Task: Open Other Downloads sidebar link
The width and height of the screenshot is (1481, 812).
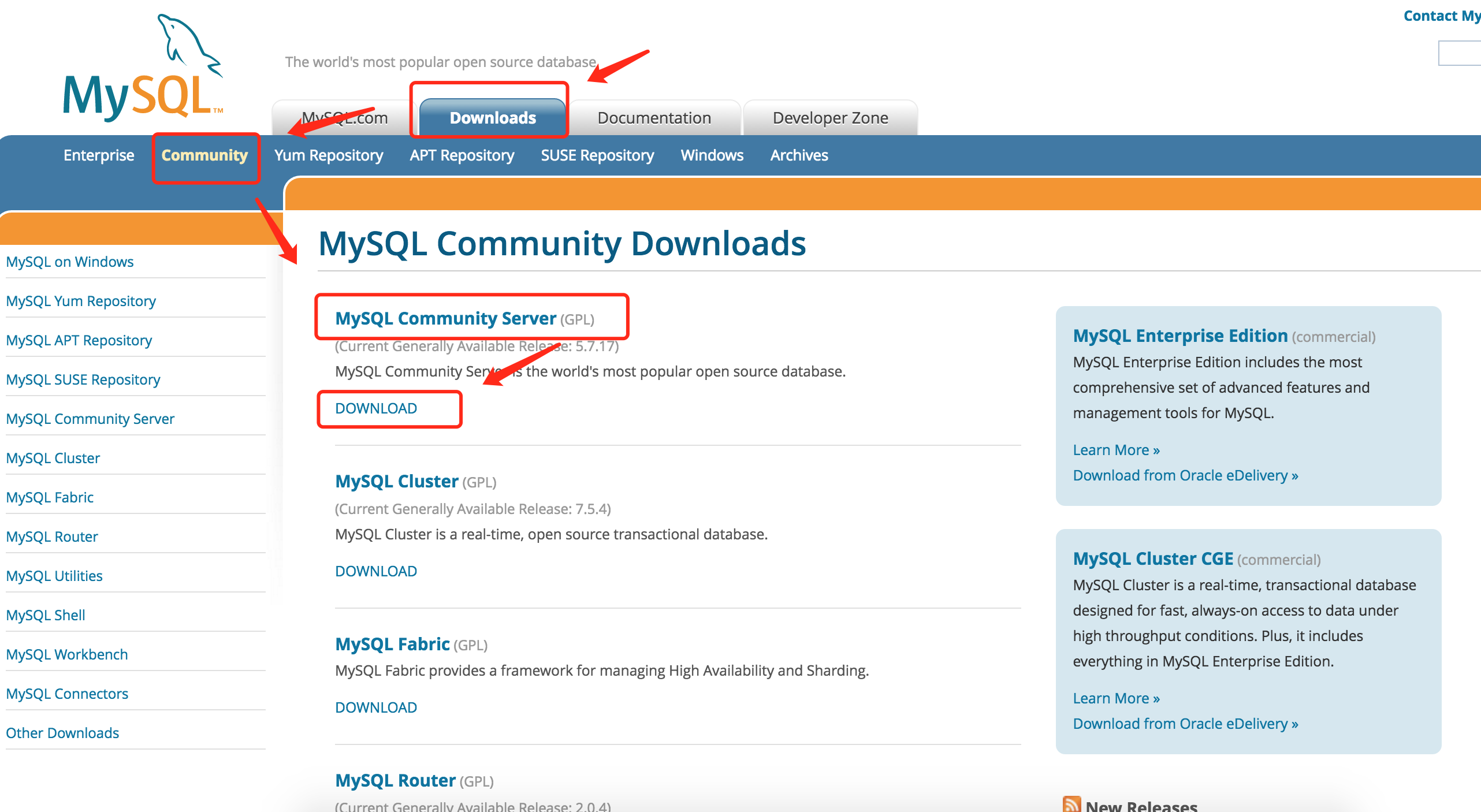Action: tap(62, 733)
